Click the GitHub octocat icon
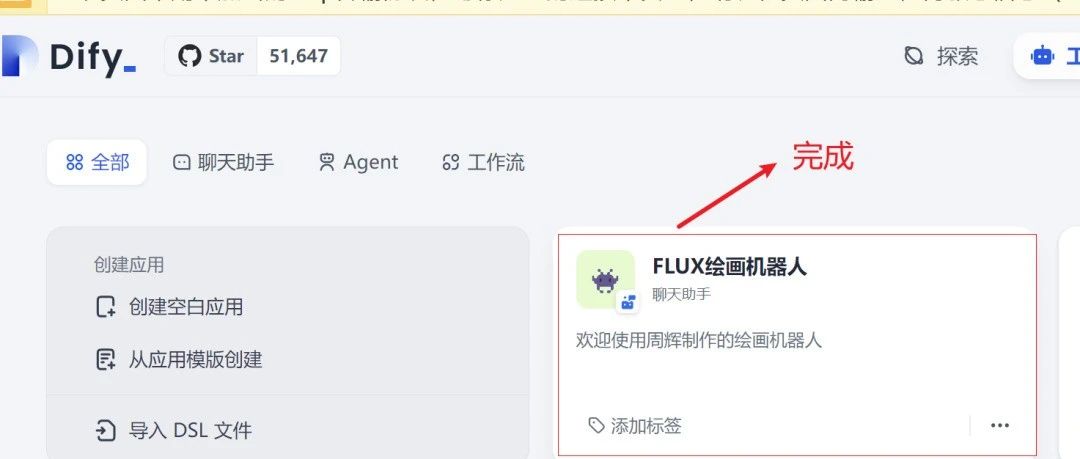The width and height of the screenshot is (1080, 459). tap(189, 56)
